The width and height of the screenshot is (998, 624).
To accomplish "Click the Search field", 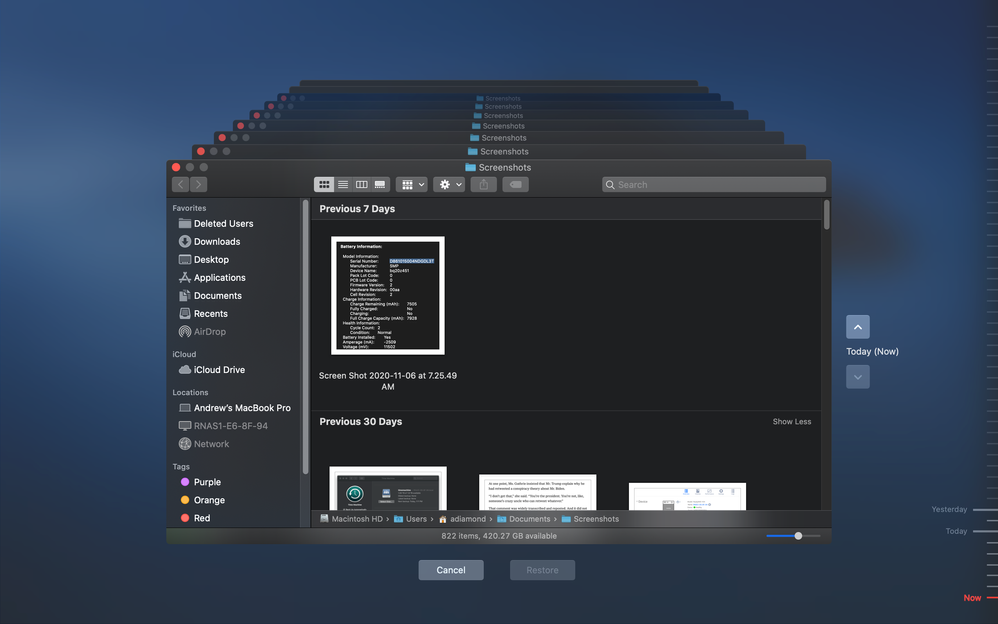I will click(x=714, y=185).
